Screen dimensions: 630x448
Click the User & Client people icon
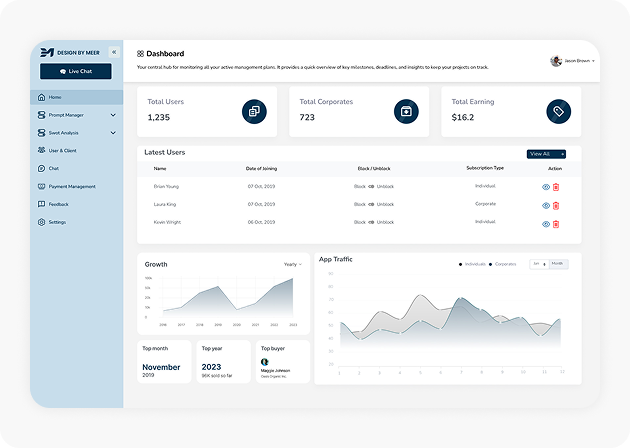tap(41, 150)
